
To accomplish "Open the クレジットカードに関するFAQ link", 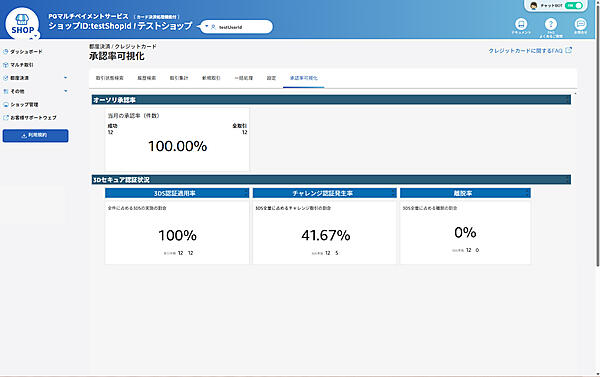I will [x=525, y=51].
